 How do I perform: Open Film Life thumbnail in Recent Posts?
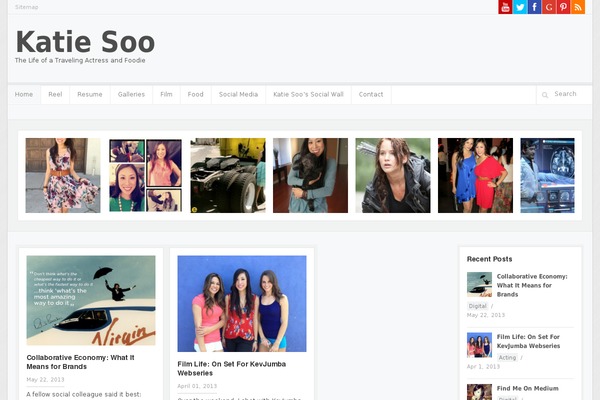point(479,345)
